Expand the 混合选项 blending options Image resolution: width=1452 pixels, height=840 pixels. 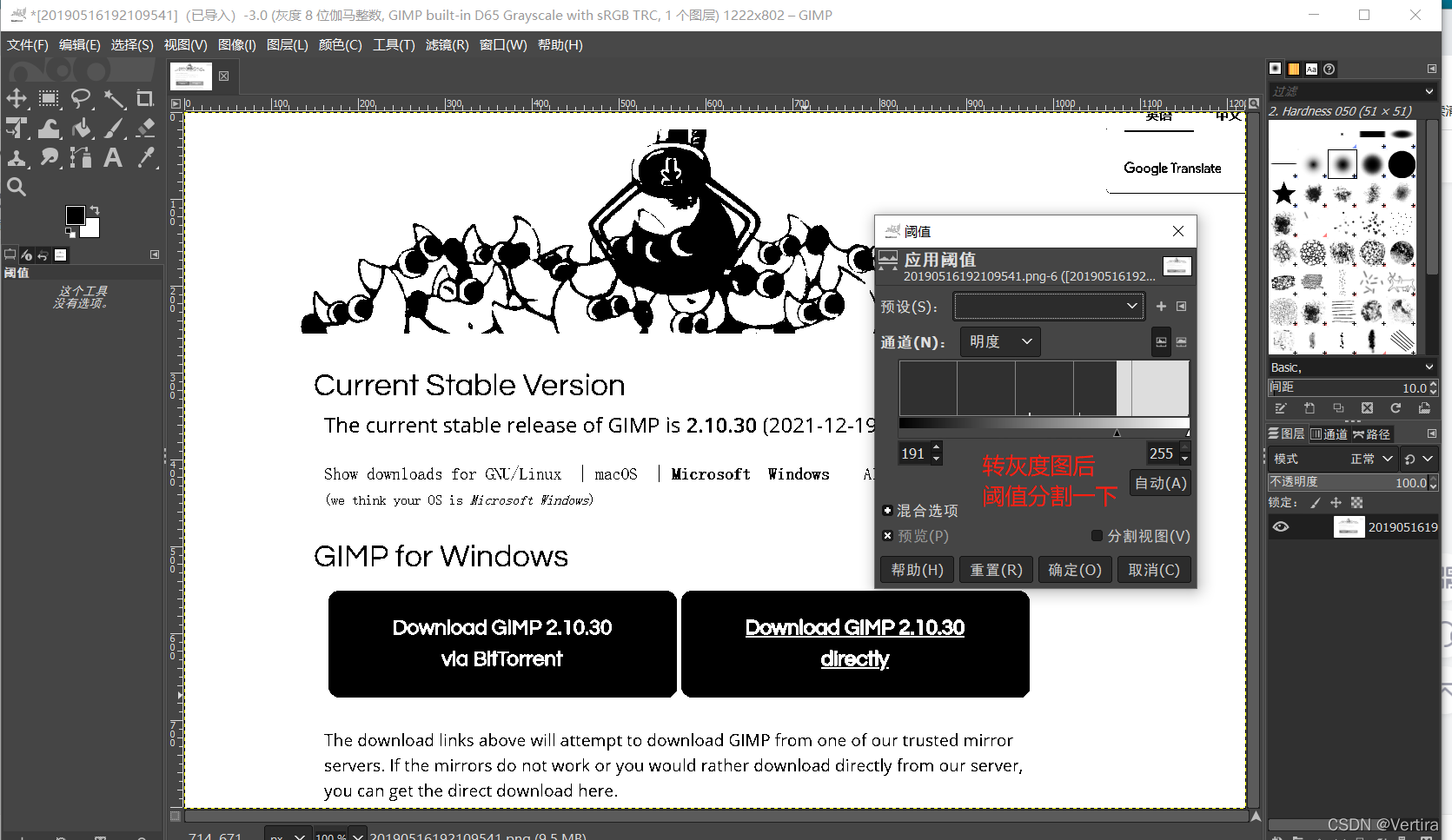[887, 511]
